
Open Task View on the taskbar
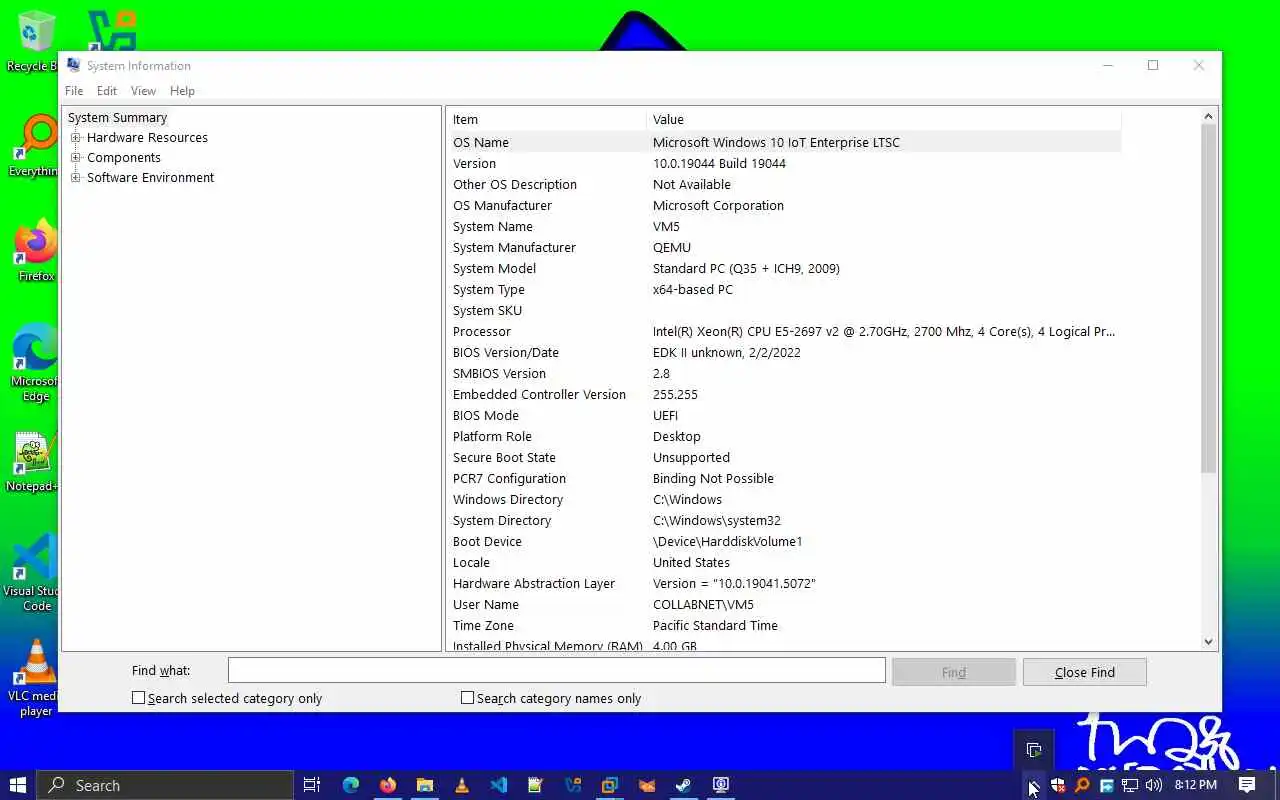(x=312, y=785)
